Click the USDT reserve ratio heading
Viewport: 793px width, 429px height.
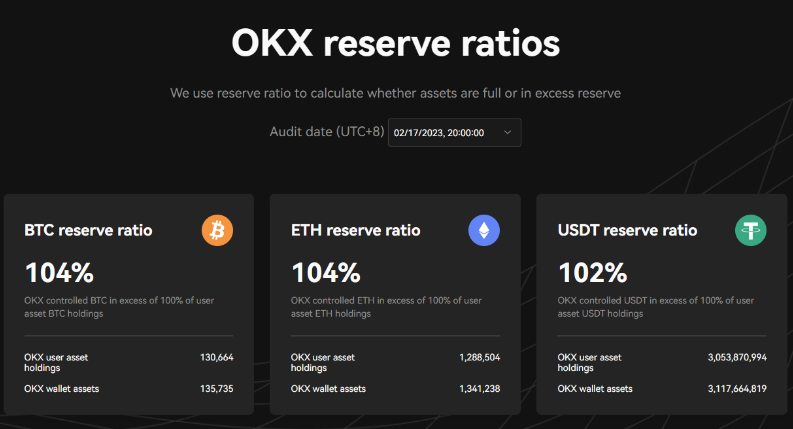pos(625,230)
